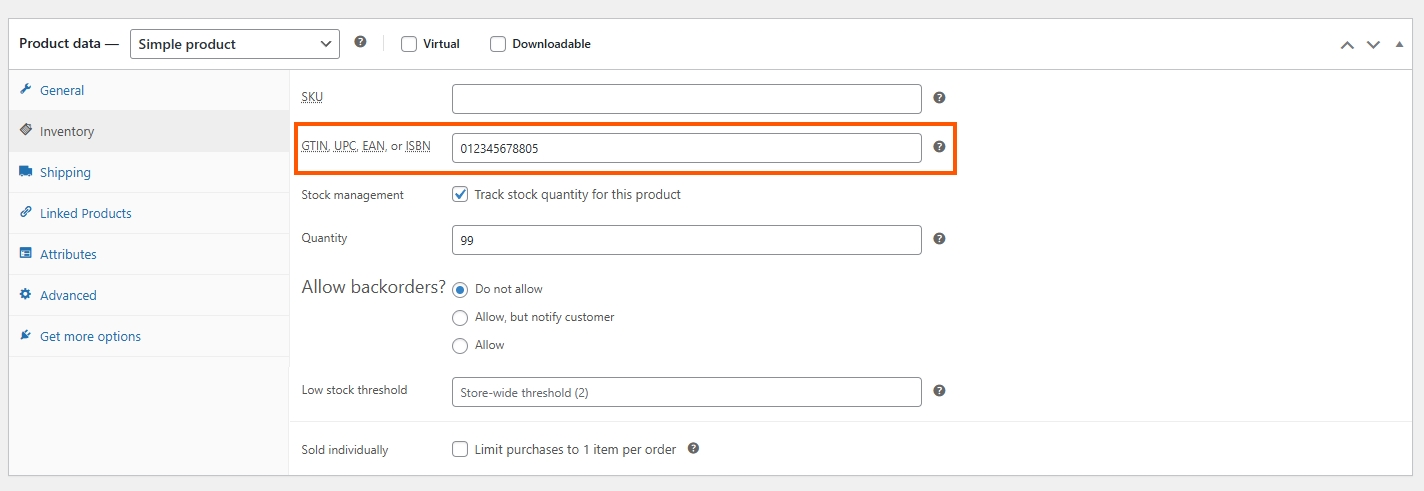Click help icon next to GTIN field
This screenshot has height=491, width=1424.
tap(939, 147)
